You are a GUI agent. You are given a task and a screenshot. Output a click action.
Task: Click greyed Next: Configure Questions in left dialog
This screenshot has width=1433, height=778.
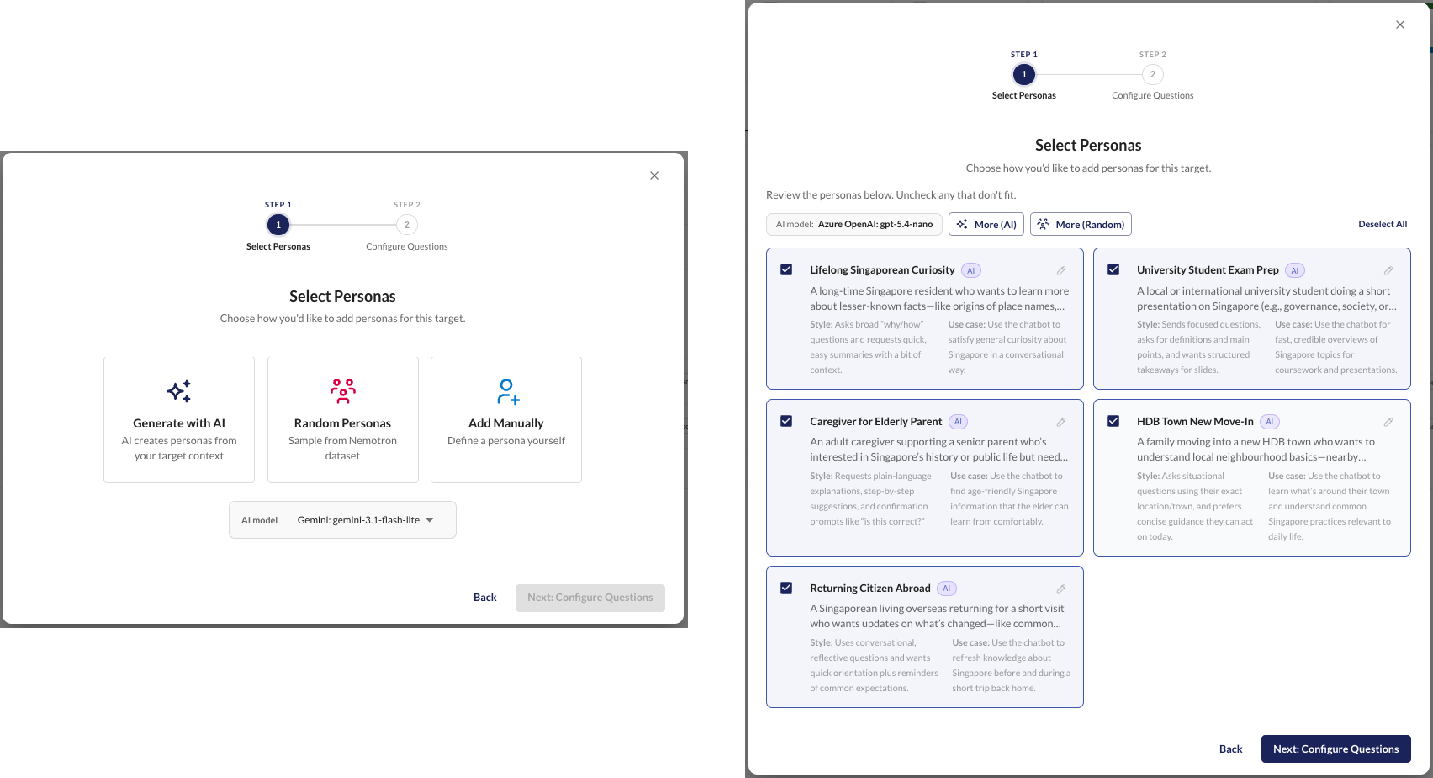coord(590,597)
